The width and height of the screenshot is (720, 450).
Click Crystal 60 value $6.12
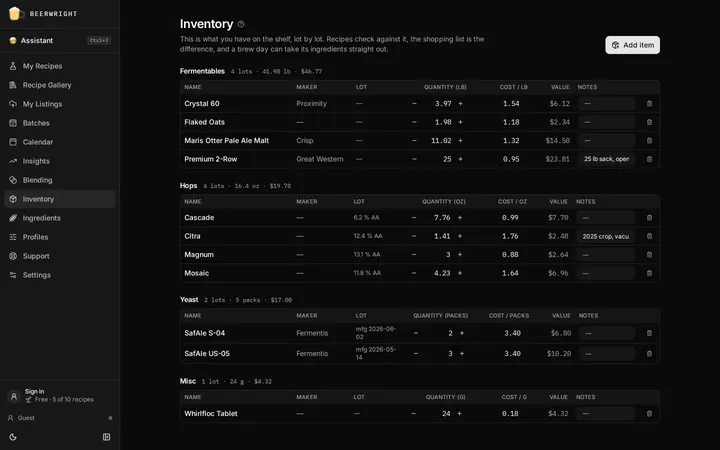pos(560,104)
